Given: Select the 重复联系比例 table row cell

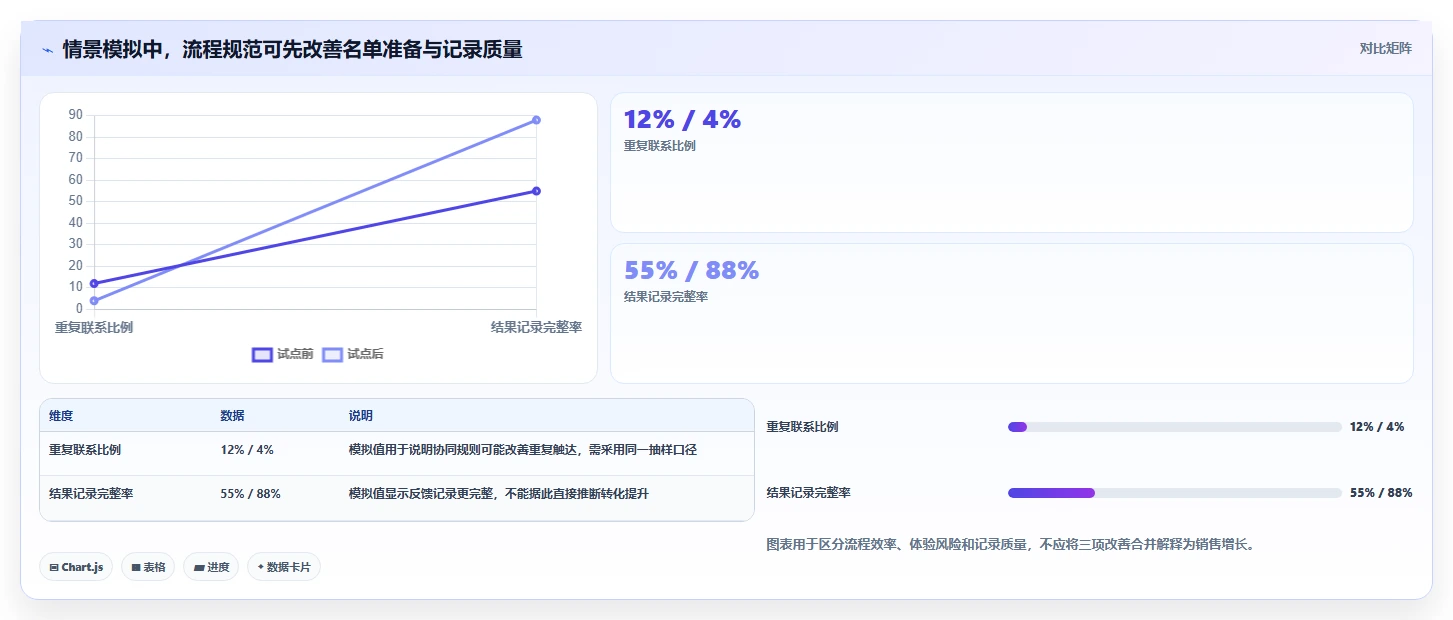Looking at the screenshot, I should [85, 450].
